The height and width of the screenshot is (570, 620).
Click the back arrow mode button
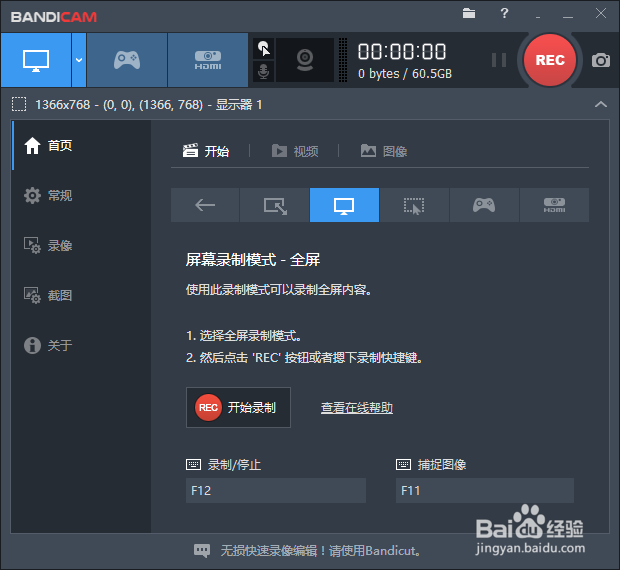coord(205,205)
